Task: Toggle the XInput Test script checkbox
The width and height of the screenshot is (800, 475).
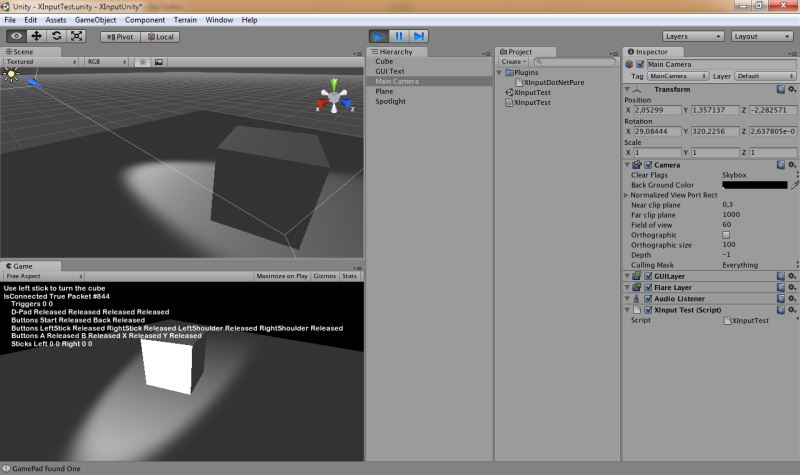Action: click(648, 310)
